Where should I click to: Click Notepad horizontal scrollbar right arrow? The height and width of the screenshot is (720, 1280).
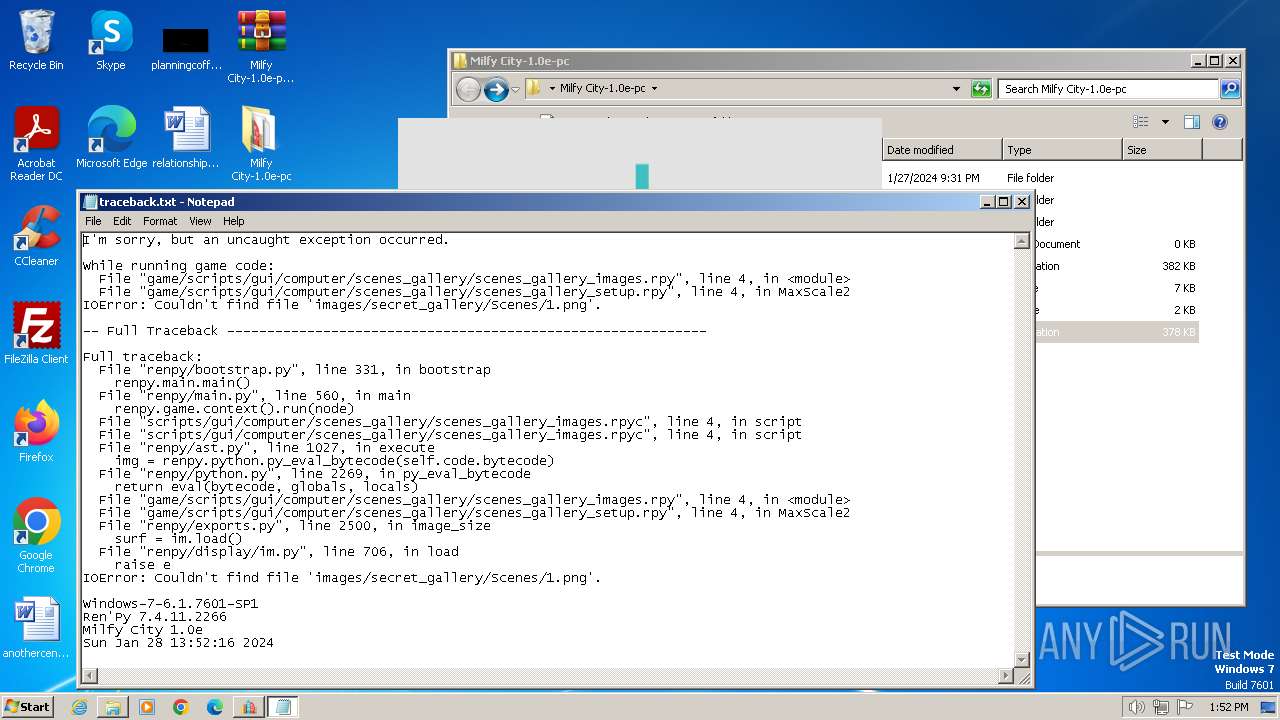click(x=1006, y=676)
